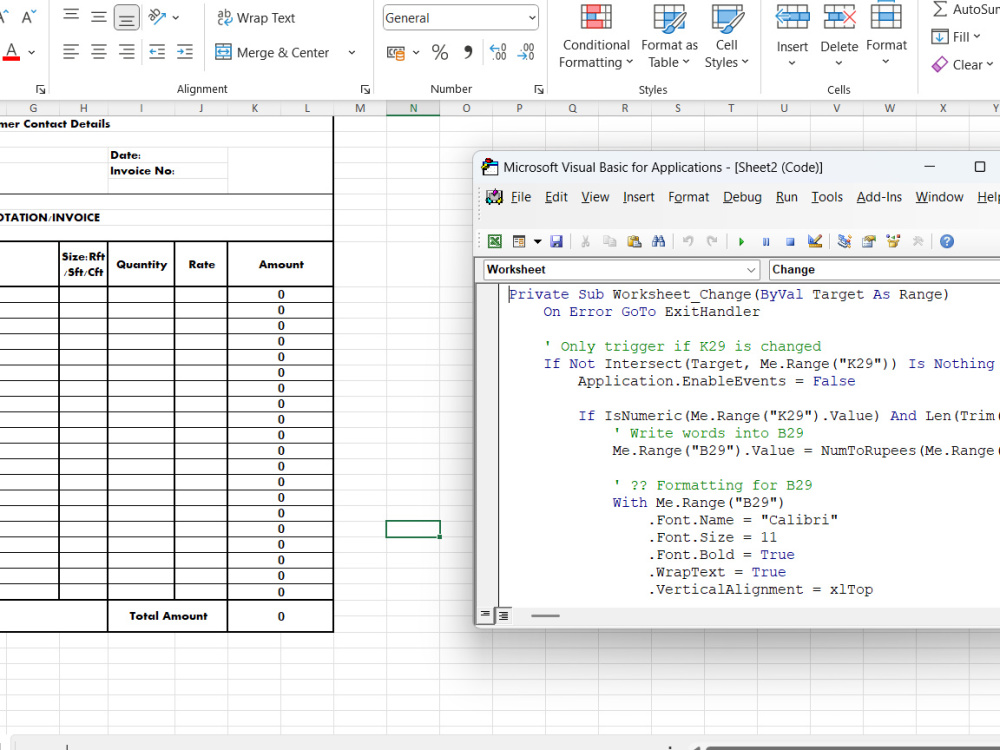This screenshot has width=1000, height=750.
Task: Open VBA Help question mark icon
Action: click(x=947, y=242)
